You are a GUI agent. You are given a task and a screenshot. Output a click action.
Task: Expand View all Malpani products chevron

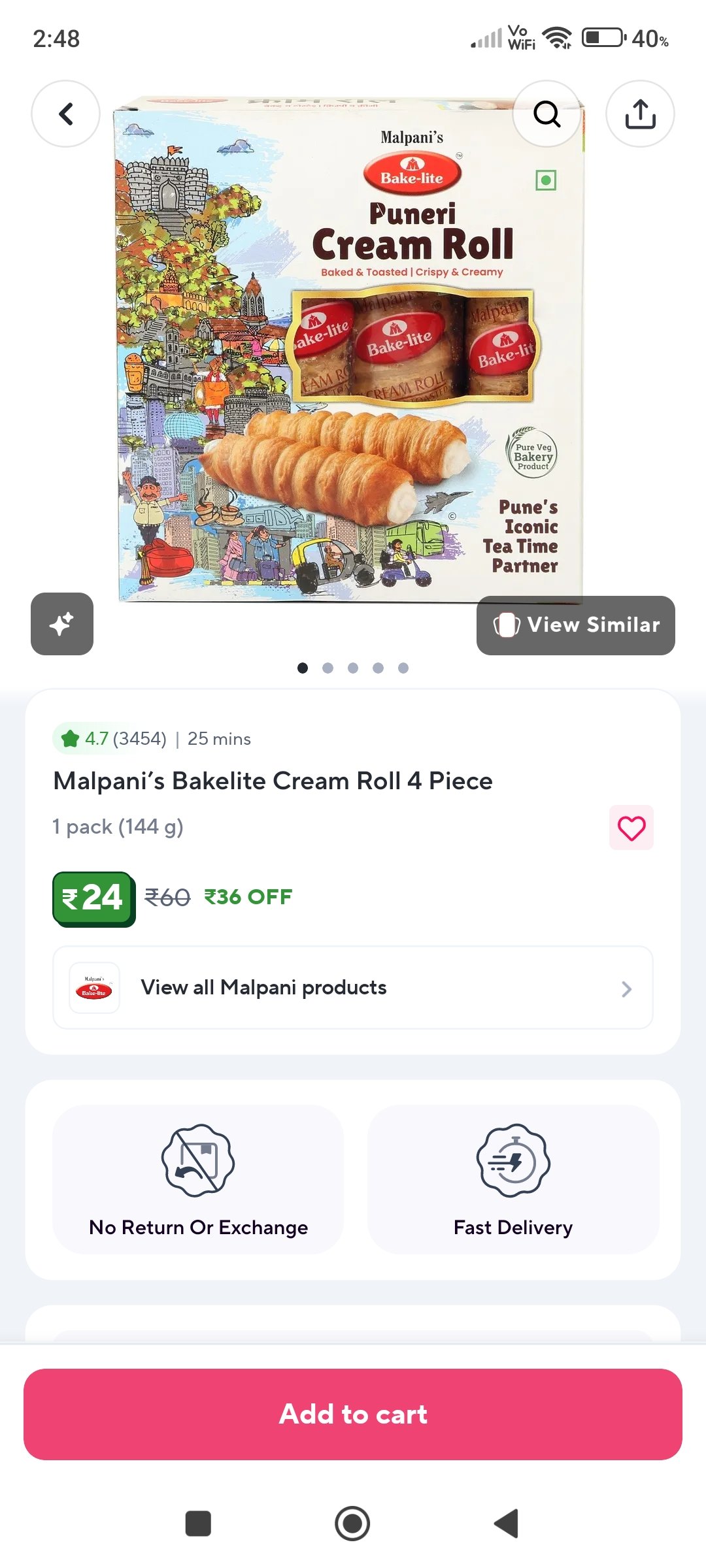[626, 988]
